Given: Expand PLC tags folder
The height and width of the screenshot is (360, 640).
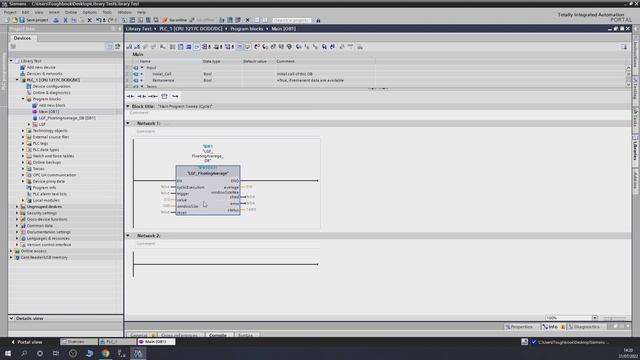Looking at the screenshot, I should click(23, 143).
